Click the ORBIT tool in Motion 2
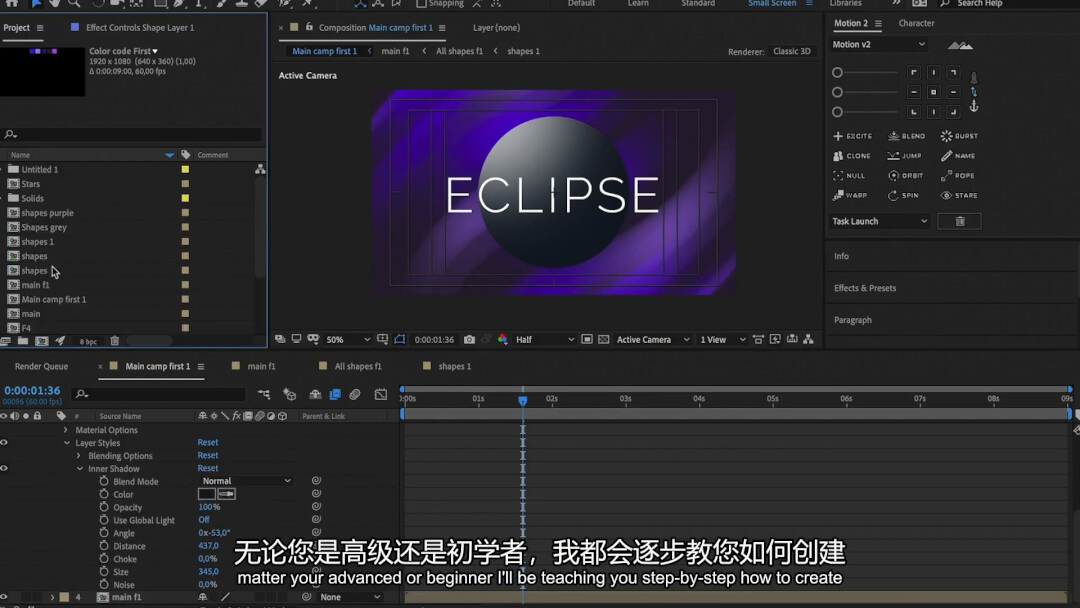The height and width of the screenshot is (608, 1080). 906,176
